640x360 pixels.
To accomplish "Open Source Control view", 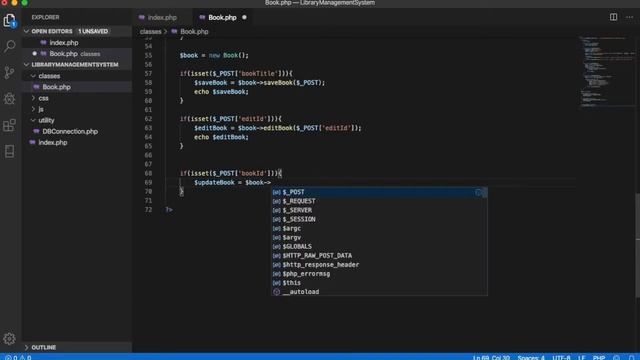I will tap(9, 72).
